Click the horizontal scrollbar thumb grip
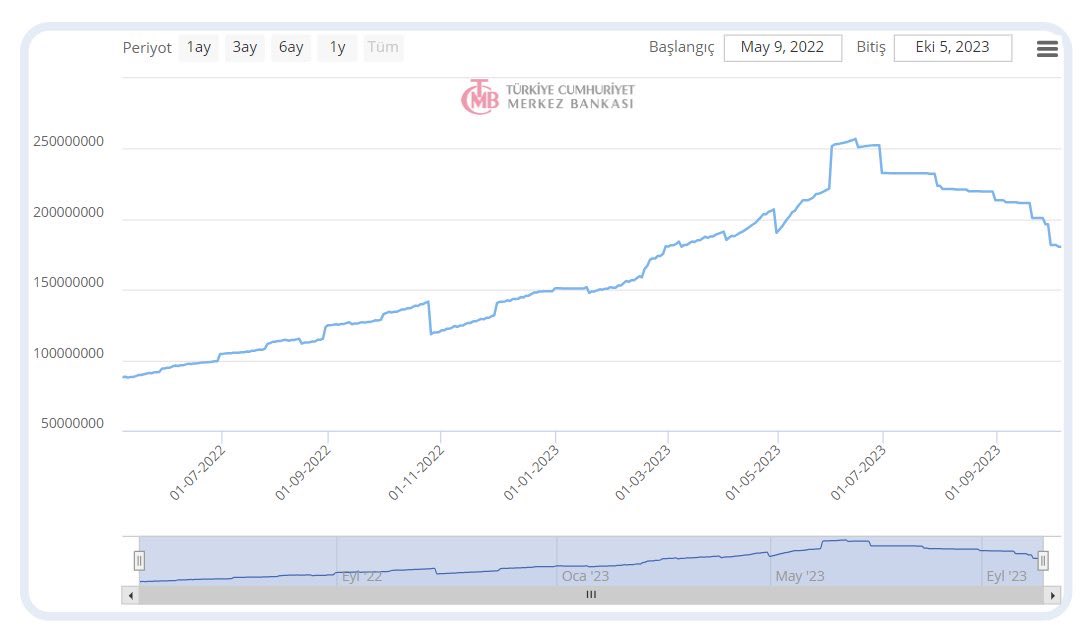 [x=591, y=595]
